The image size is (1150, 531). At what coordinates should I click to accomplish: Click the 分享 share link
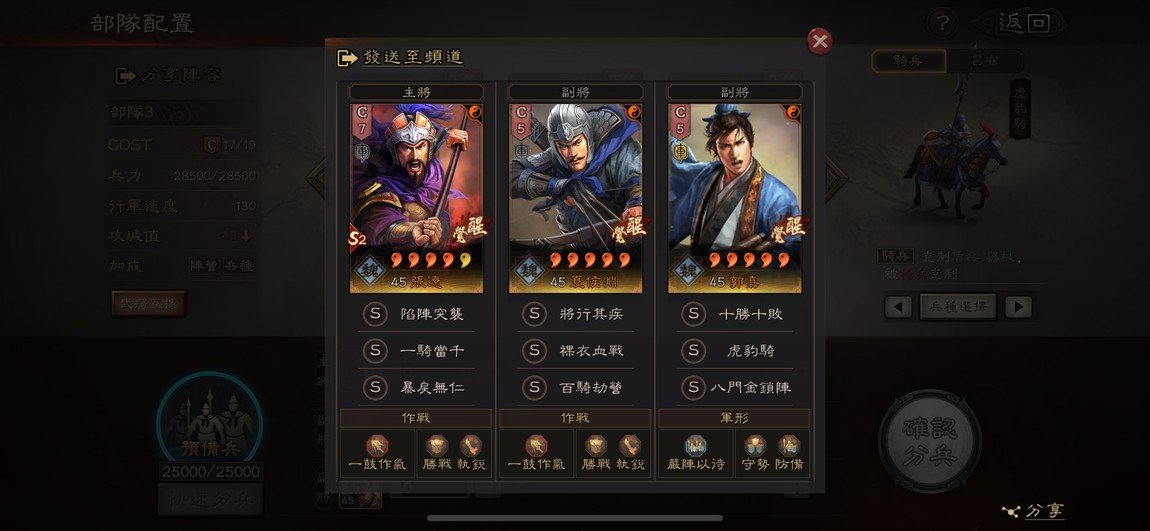1033,511
